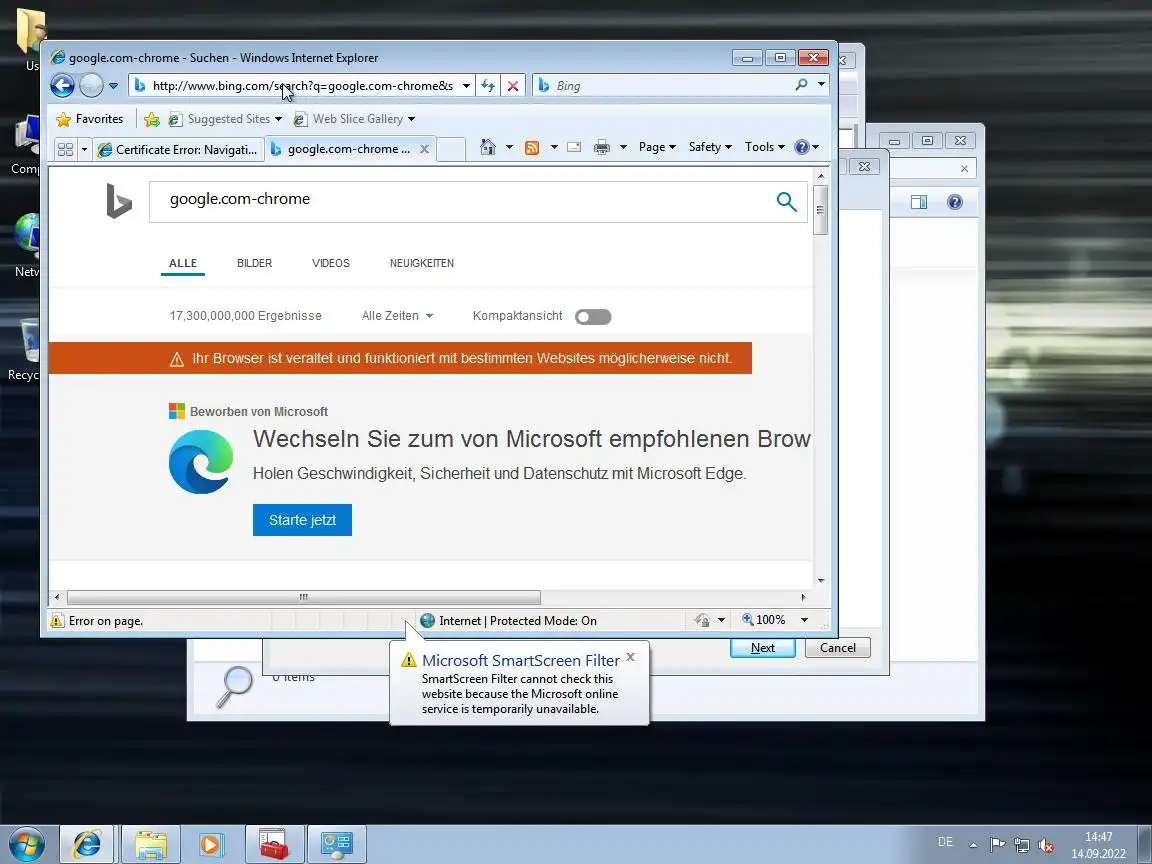Click preview pane icon in Explorer window
Screen dimensions: 1152x864
tap(919, 202)
